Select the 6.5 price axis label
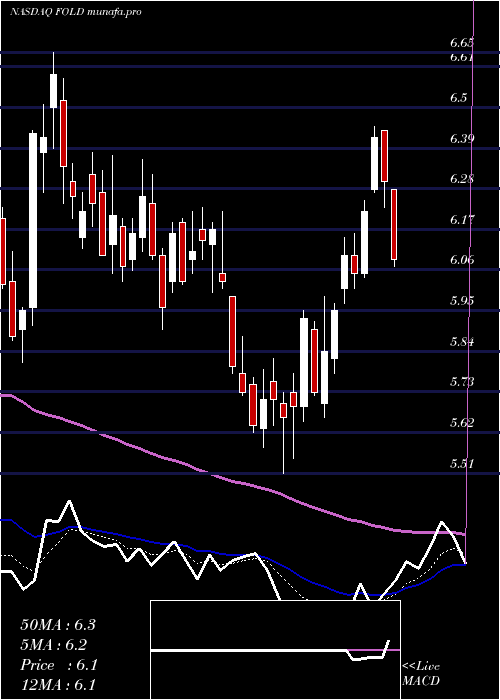500x700 pixels. (458, 98)
